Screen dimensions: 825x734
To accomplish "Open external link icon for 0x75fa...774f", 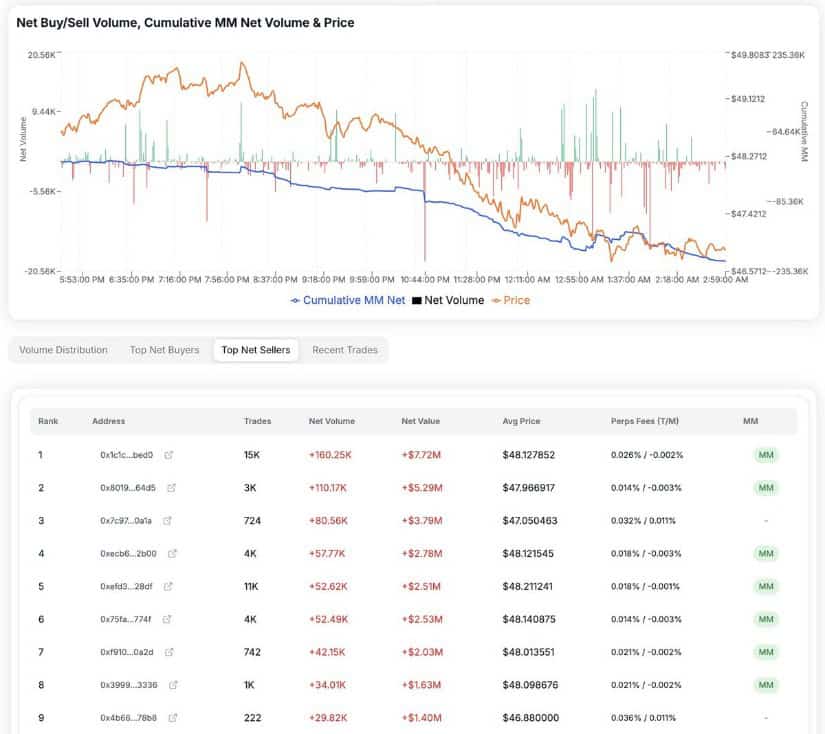I will pos(167,619).
